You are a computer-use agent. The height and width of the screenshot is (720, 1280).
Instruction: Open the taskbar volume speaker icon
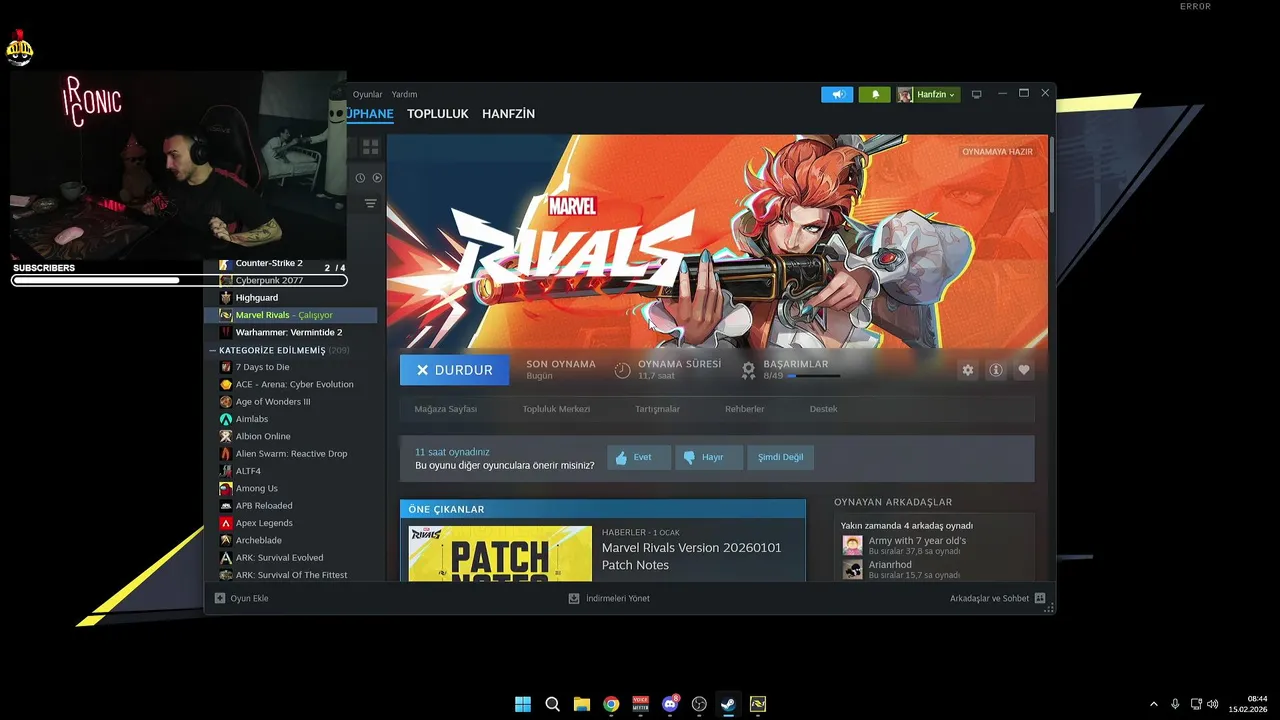tap(1213, 704)
